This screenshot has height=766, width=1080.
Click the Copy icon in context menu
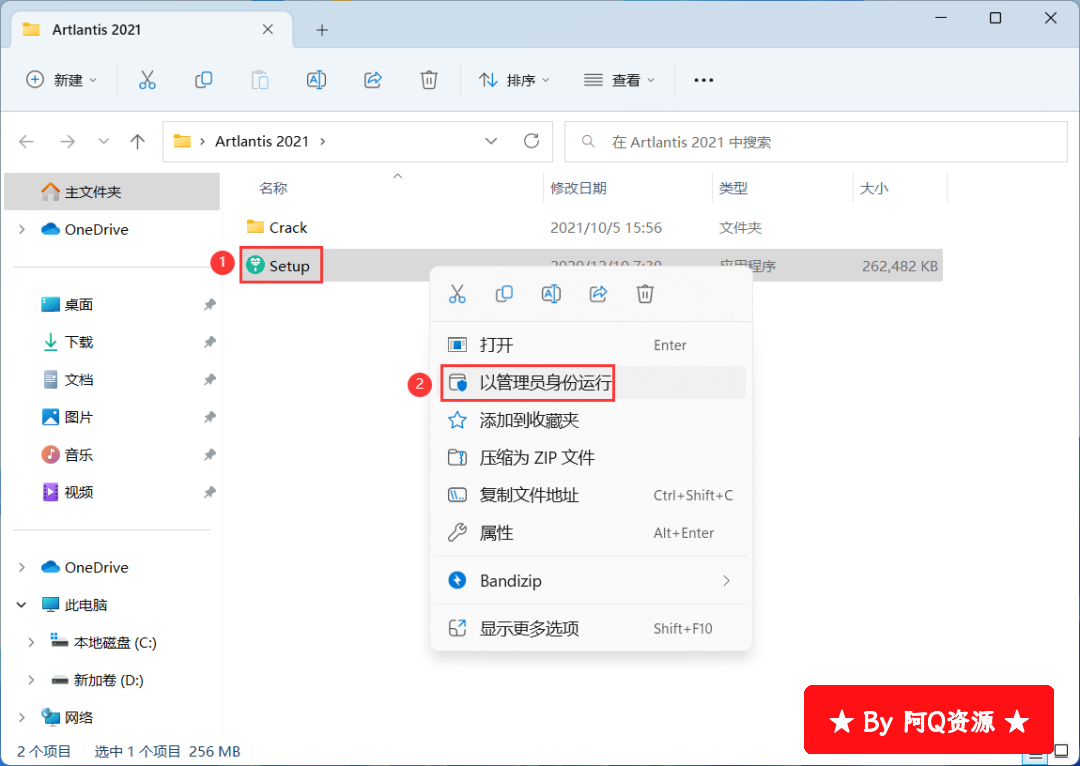tap(504, 294)
